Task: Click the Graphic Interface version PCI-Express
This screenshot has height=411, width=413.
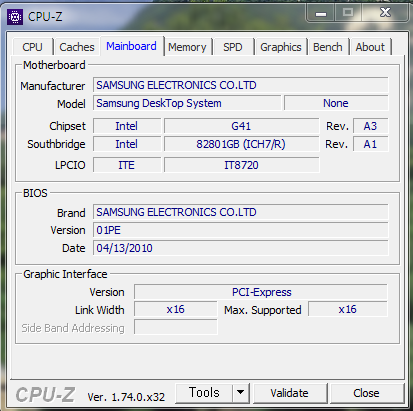Action: tap(261, 292)
